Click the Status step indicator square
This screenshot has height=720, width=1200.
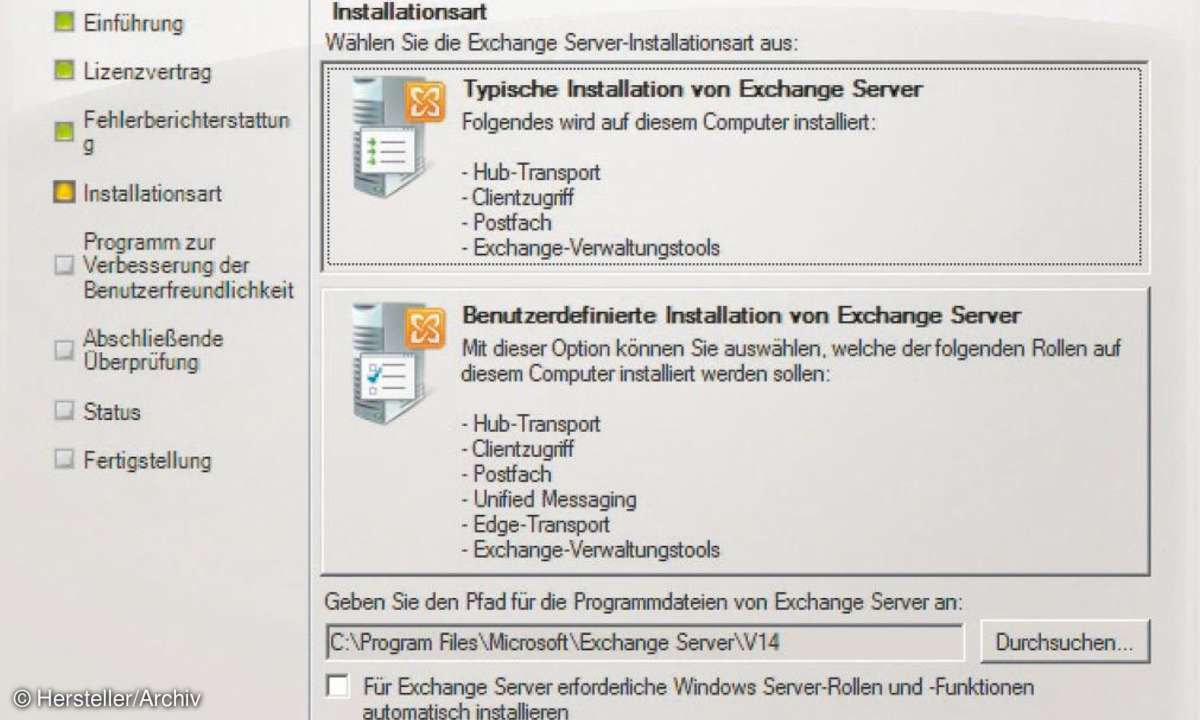coord(64,412)
